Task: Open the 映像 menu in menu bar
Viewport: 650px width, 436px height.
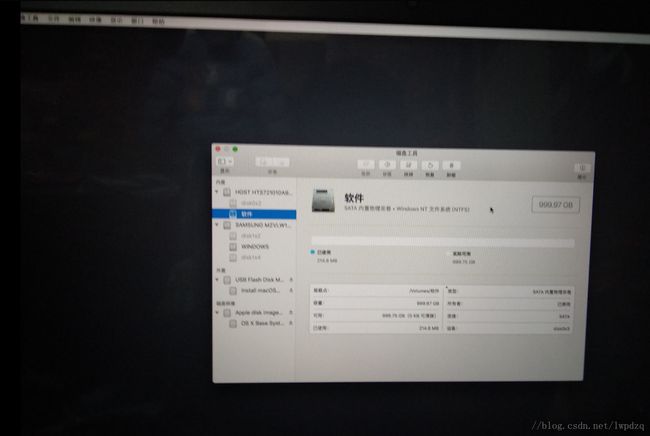Action: pos(95,20)
